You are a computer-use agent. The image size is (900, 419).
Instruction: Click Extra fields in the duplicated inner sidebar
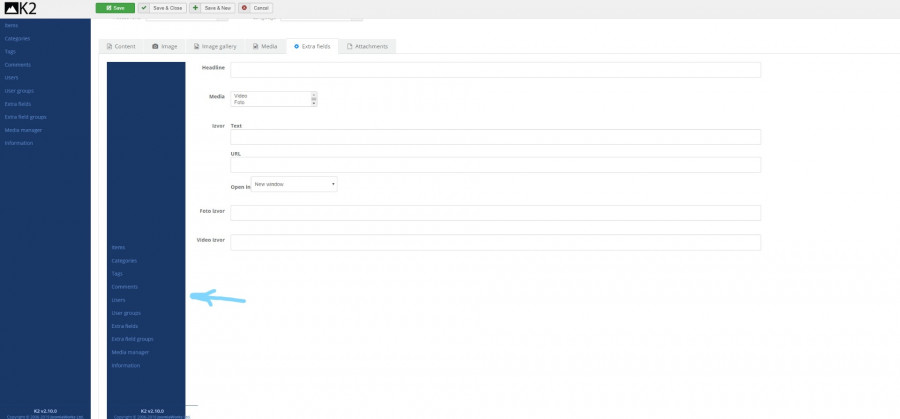tap(125, 326)
